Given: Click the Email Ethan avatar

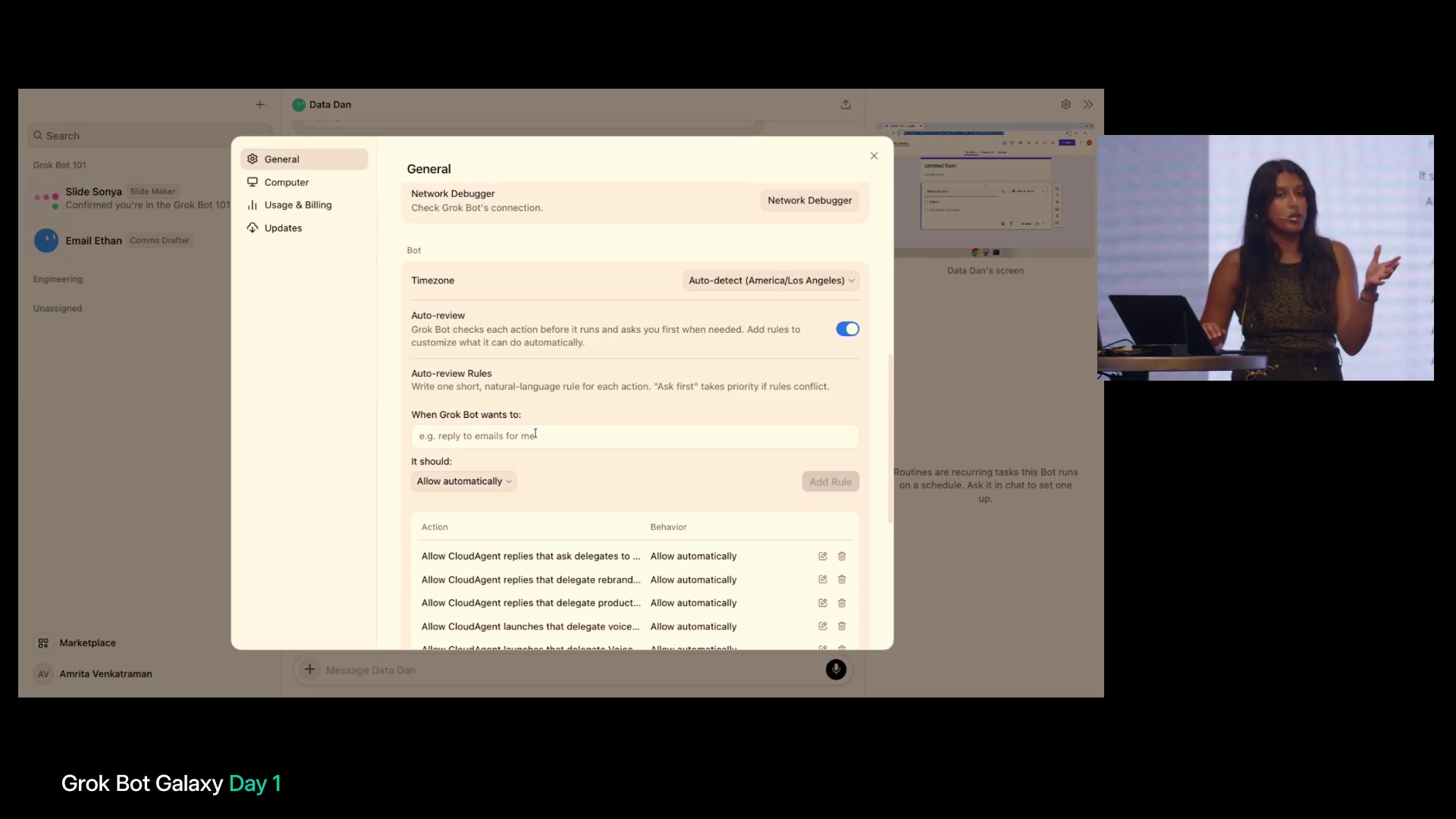Looking at the screenshot, I should pyautogui.click(x=46, y=240).
